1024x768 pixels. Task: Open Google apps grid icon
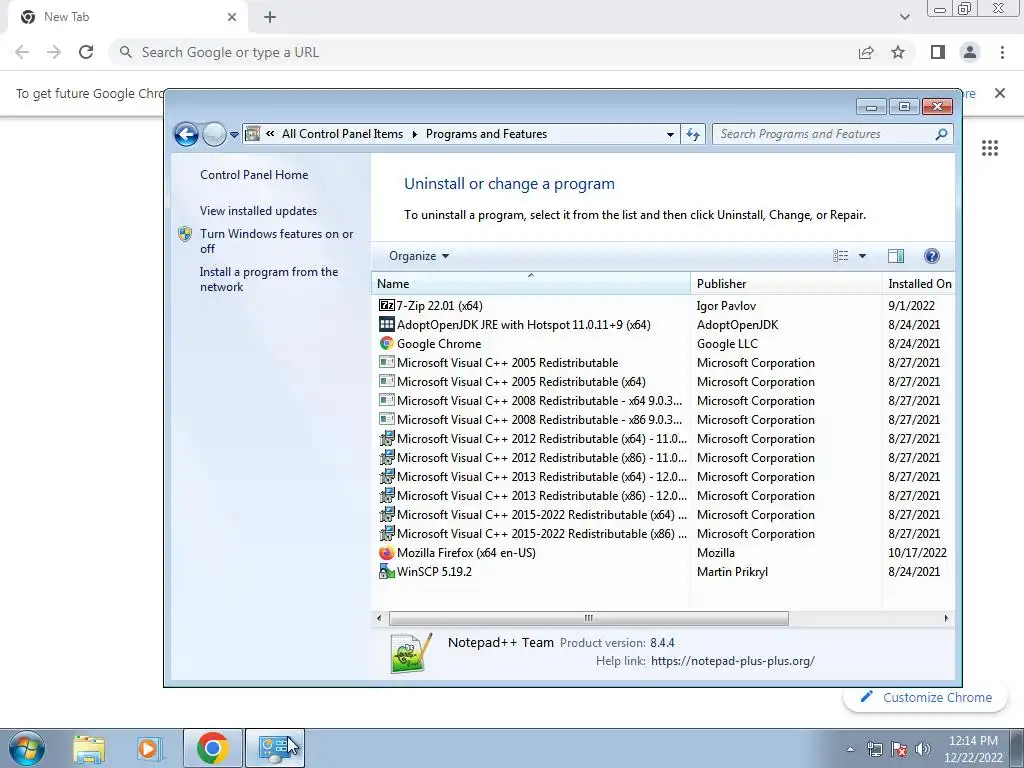pos(990,148)
